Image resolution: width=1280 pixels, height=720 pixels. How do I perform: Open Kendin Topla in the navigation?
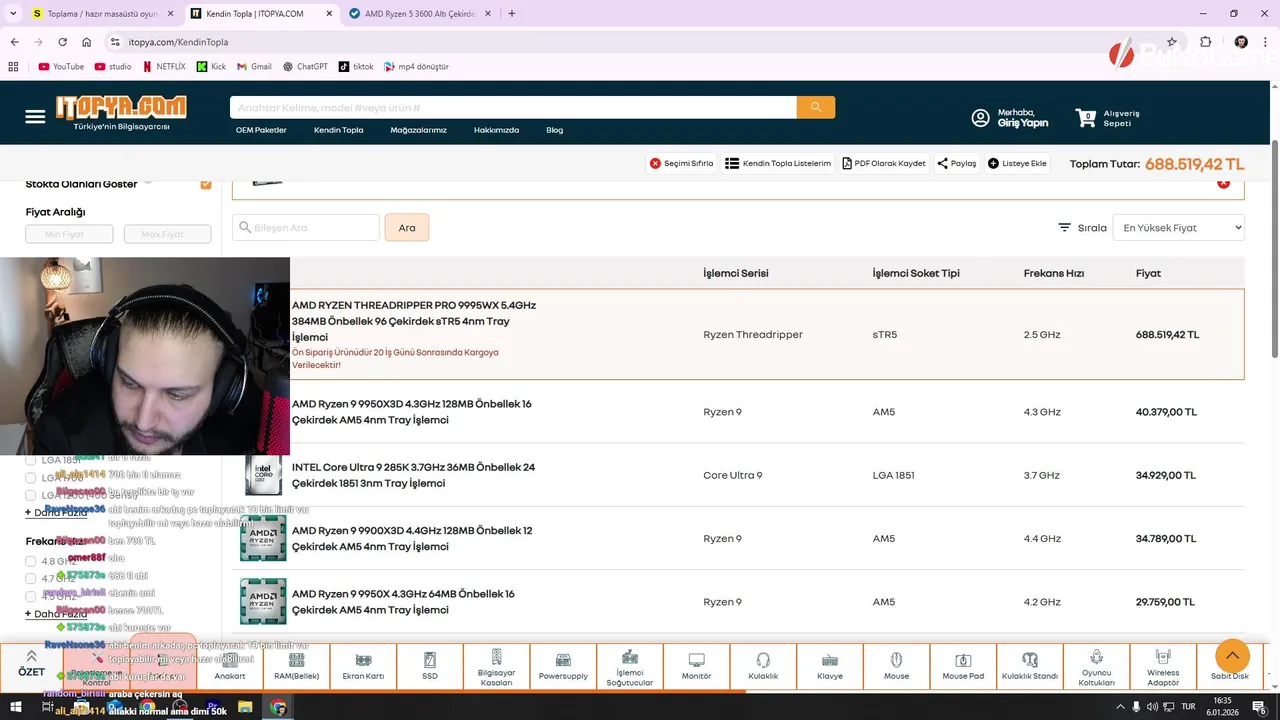pos(339,130)
